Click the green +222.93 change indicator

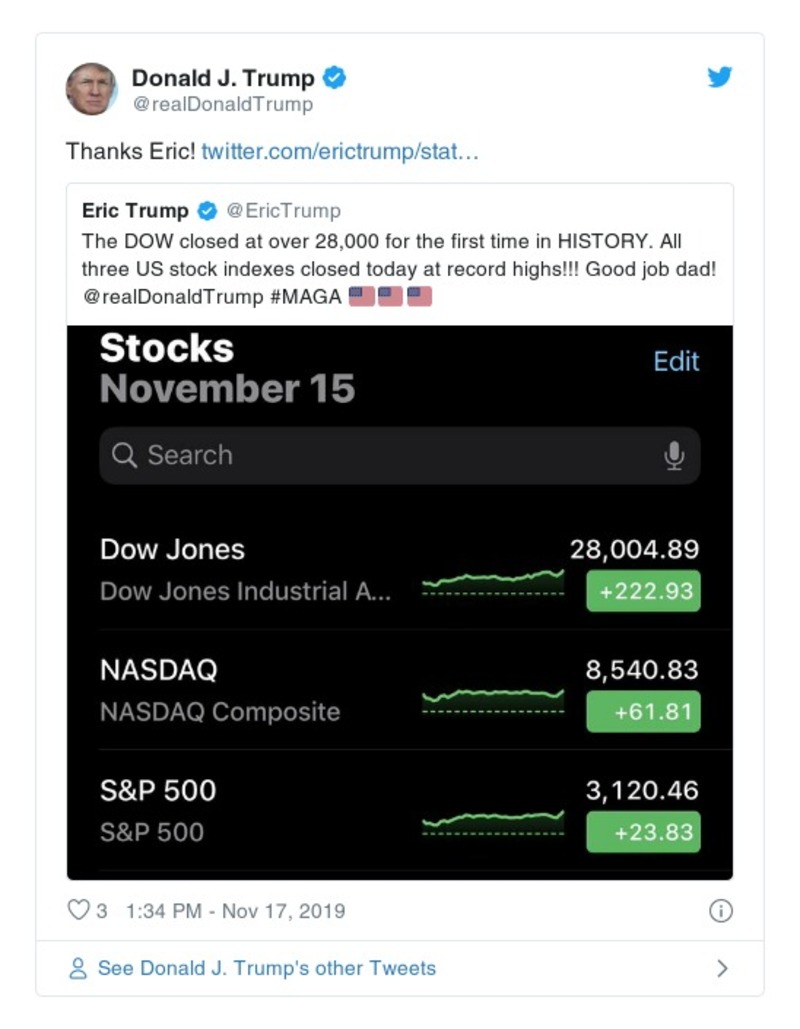[643, 591]
